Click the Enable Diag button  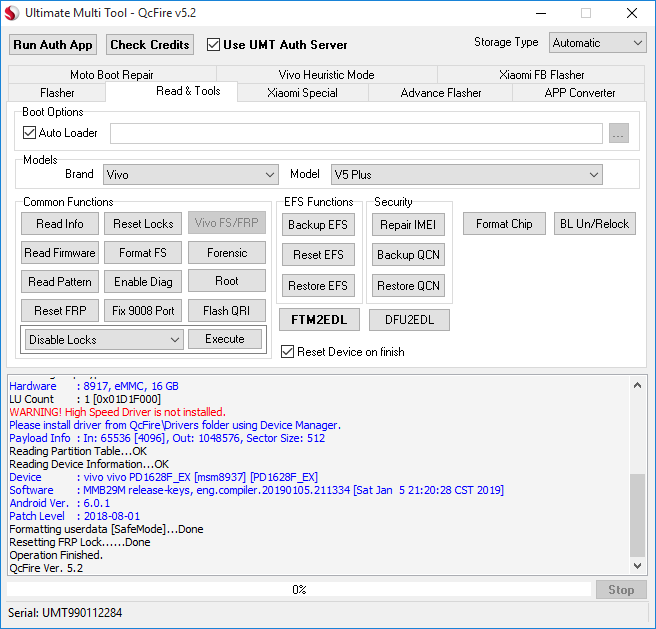(x=143, y=282)
